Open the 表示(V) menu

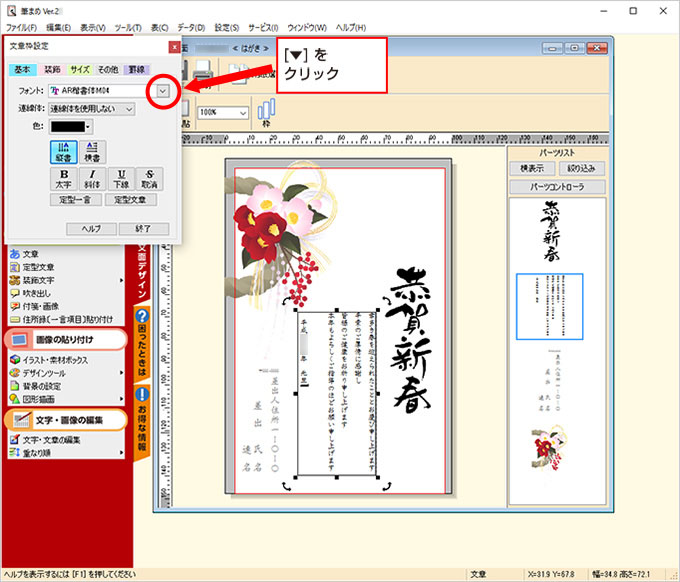click(x=93, y=27)
